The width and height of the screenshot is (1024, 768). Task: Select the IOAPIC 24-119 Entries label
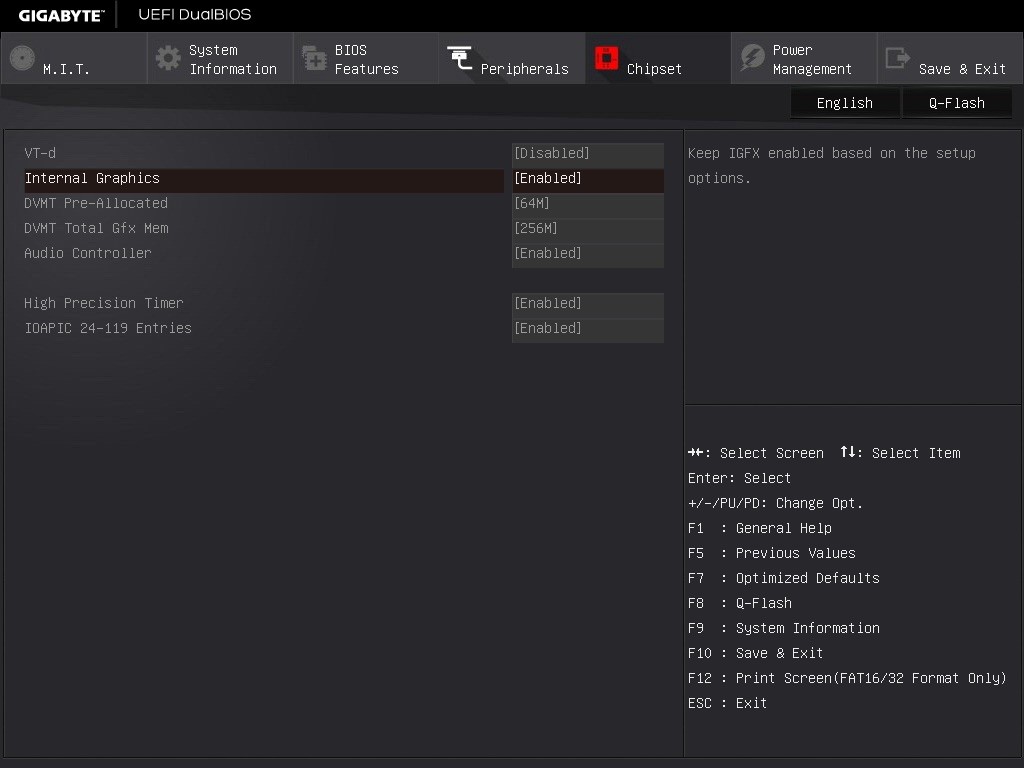coord(108,328)
